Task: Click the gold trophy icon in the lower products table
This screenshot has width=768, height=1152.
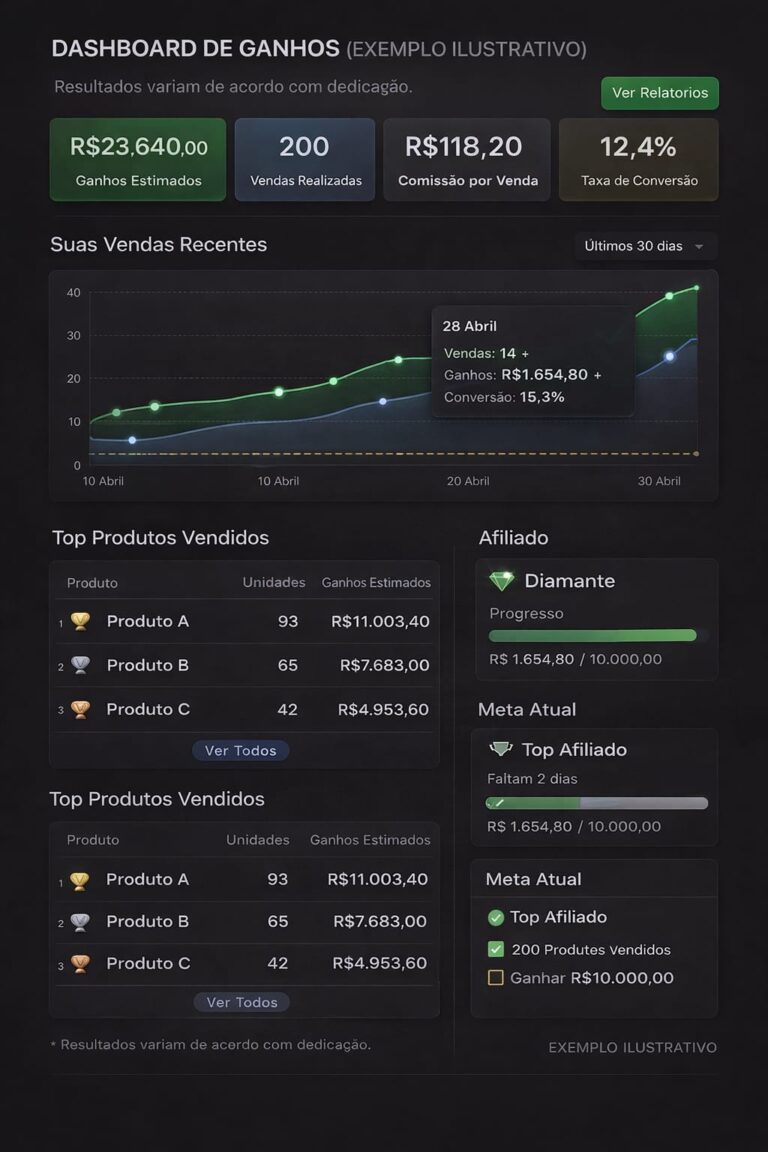Action: tap(80, 880)
